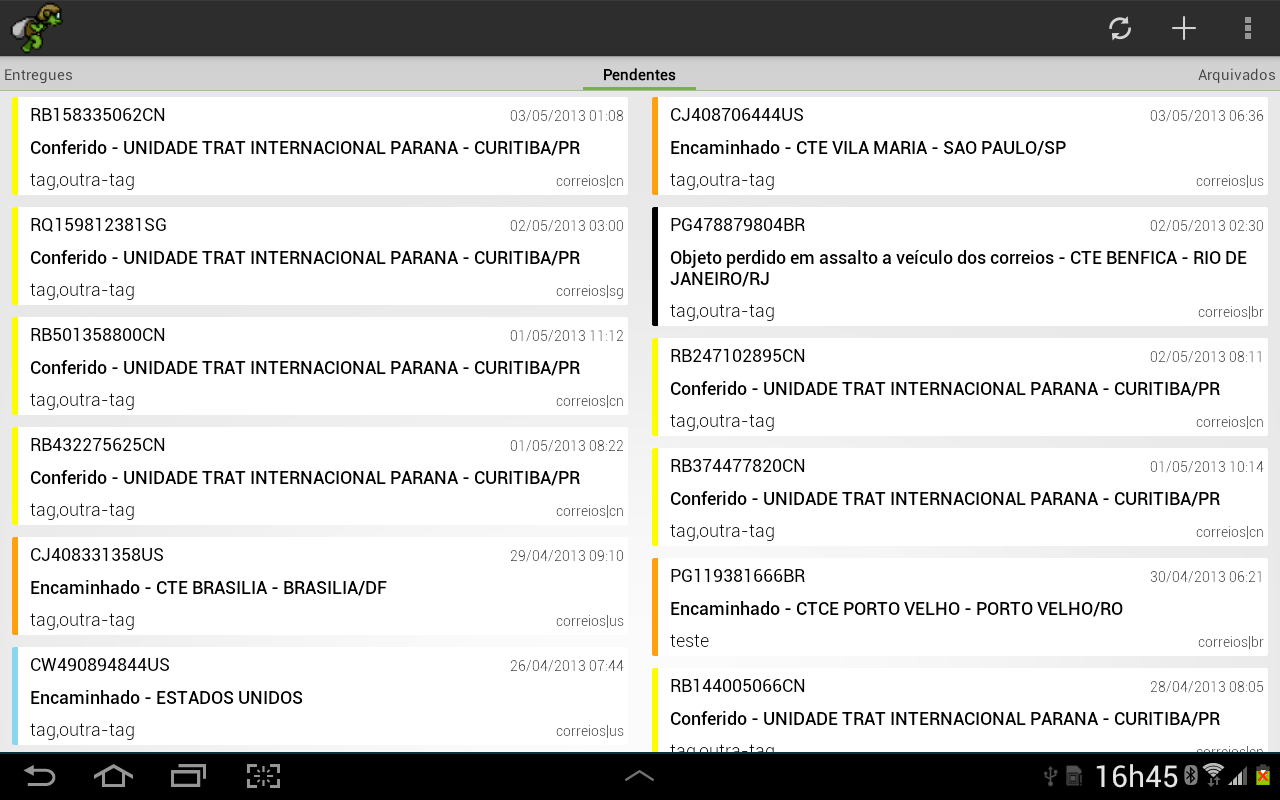Open package RB144005066CN

(960, 710)
